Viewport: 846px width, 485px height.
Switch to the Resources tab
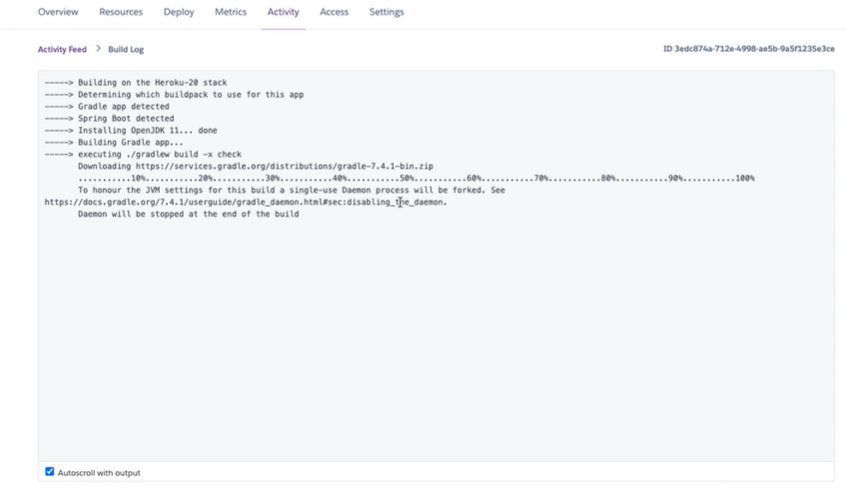click(x=121, y=12)
